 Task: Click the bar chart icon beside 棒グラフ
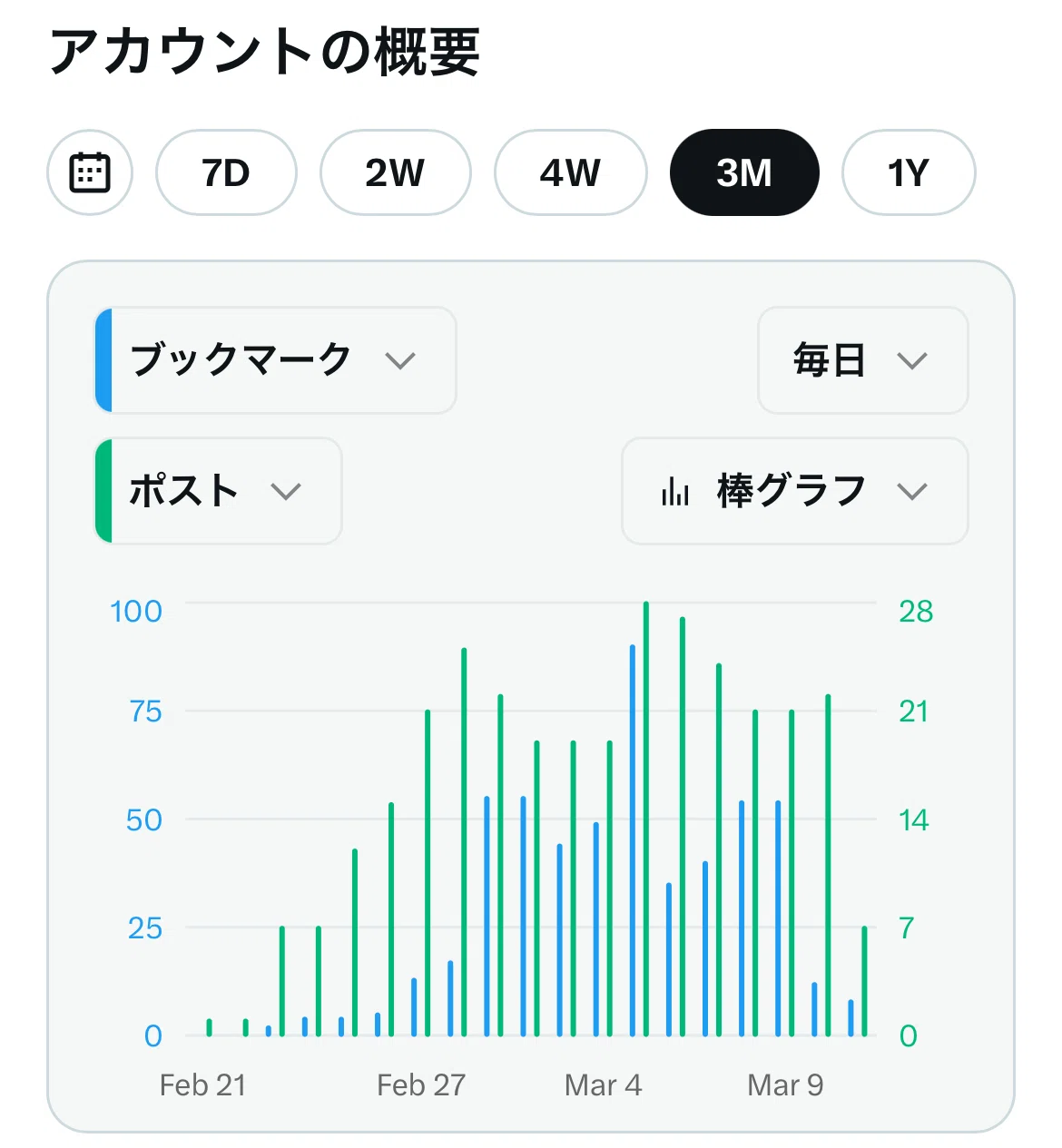(675, 491)
